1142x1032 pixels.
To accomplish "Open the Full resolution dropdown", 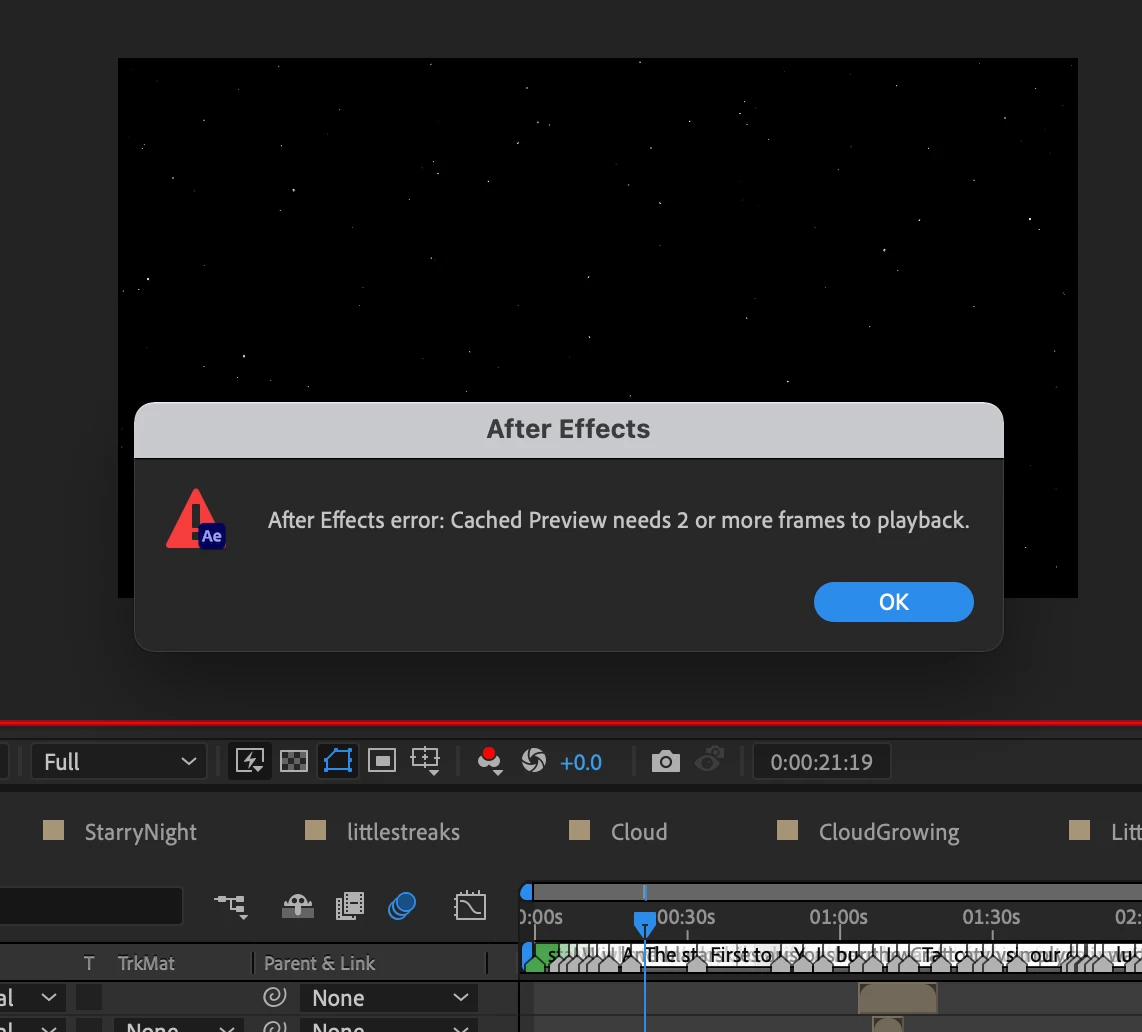I will pyautogui.click(x=119, y=762).
